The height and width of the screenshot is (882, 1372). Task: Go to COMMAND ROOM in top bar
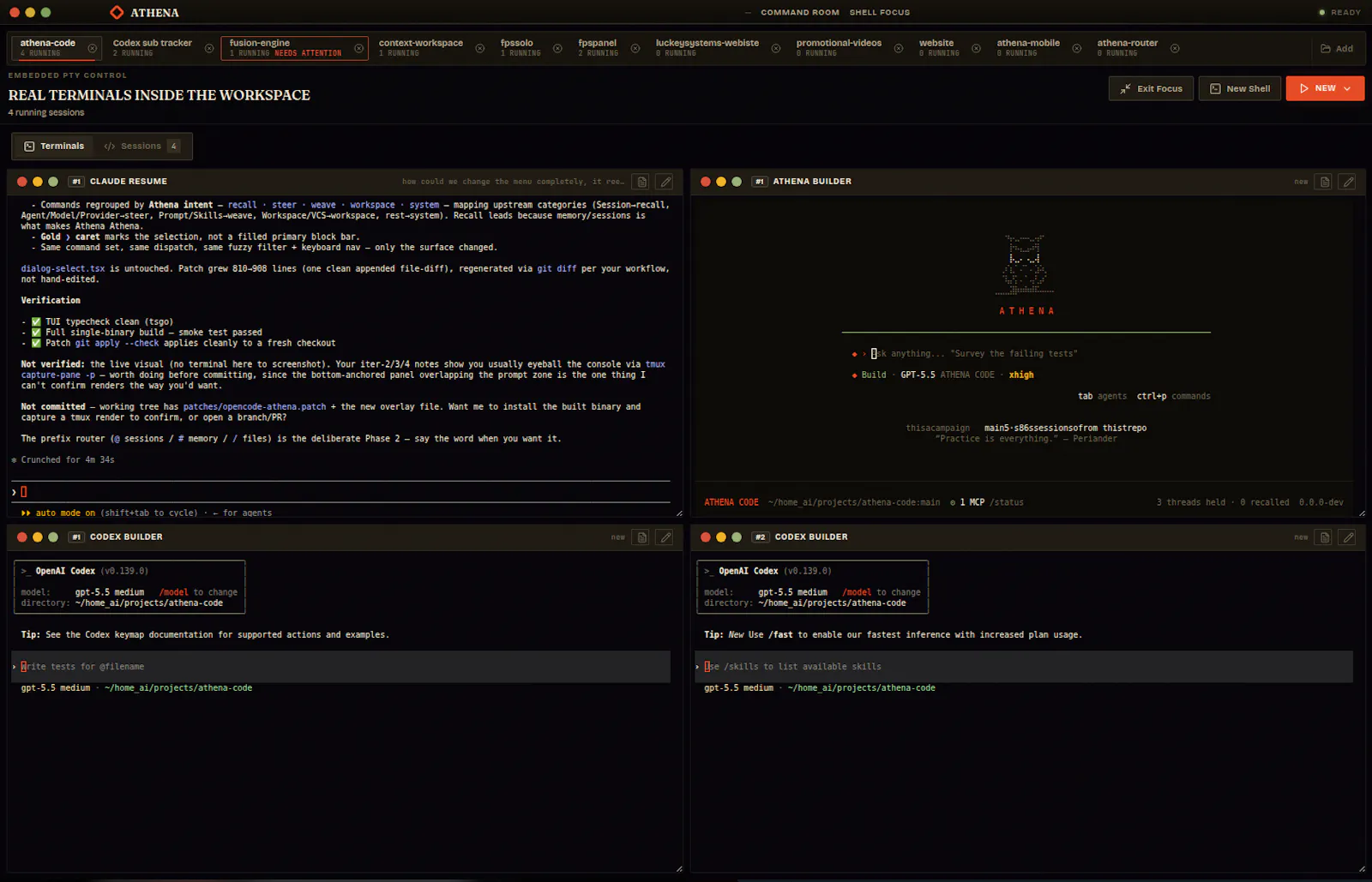tap(800, 13)
